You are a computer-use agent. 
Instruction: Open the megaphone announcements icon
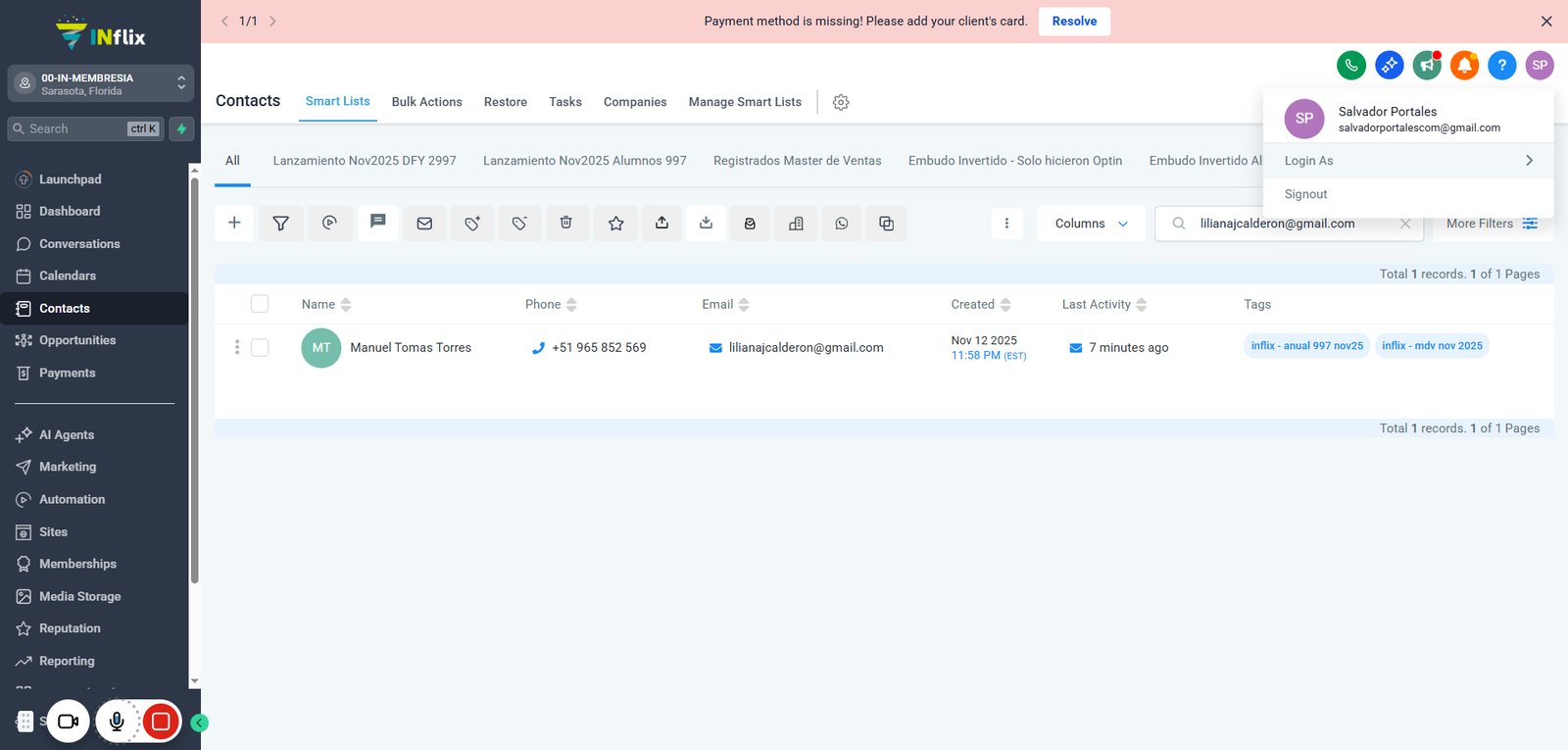1427,66
